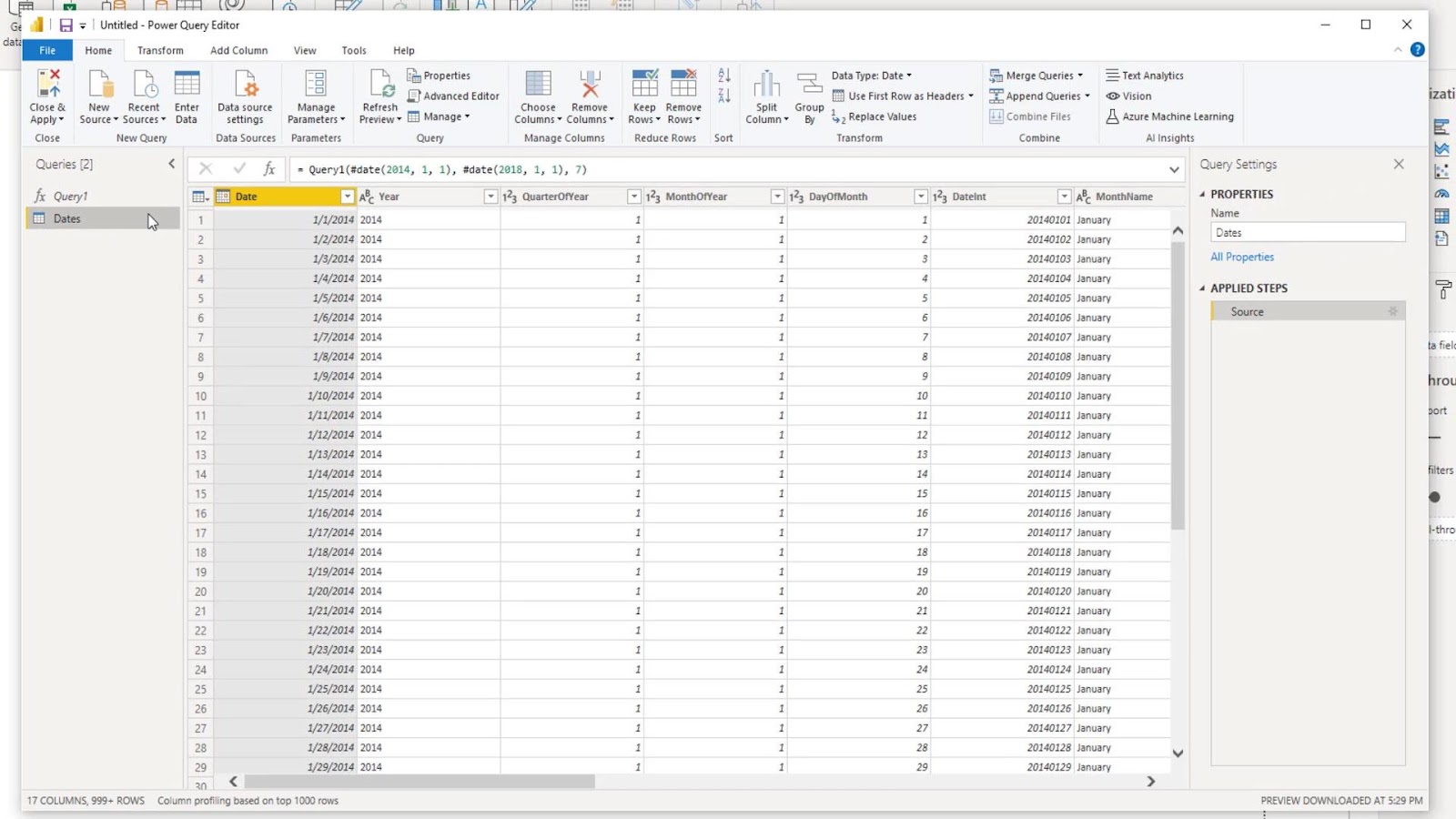
Task: Open the Advanced Editor
Action: pos(453,96)
